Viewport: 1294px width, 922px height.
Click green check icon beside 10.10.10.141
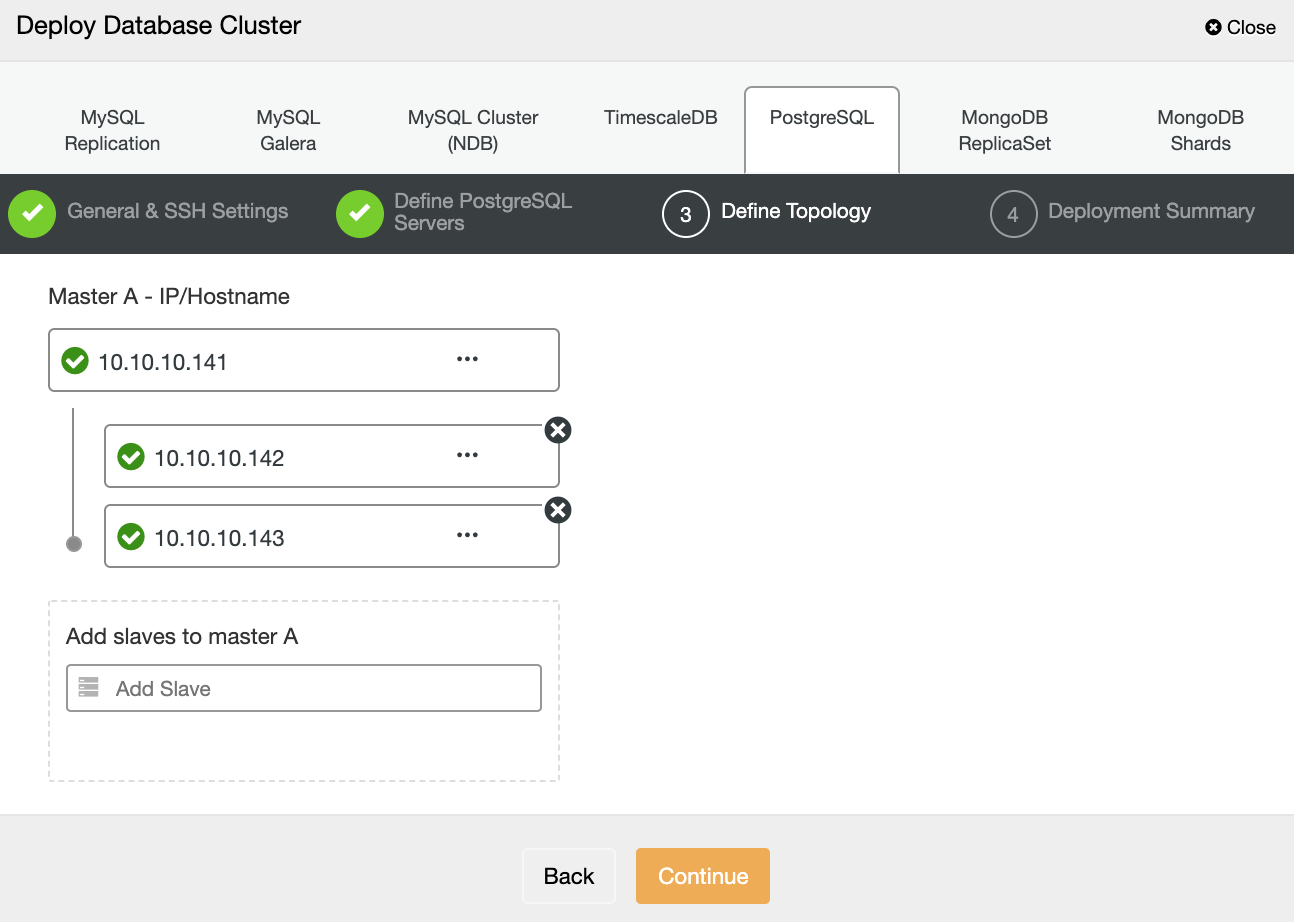pyautogui.click(x=75, y=360)
